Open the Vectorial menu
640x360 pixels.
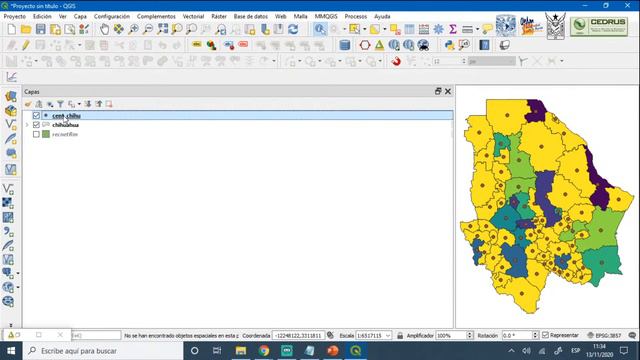[x=193, y=16]
